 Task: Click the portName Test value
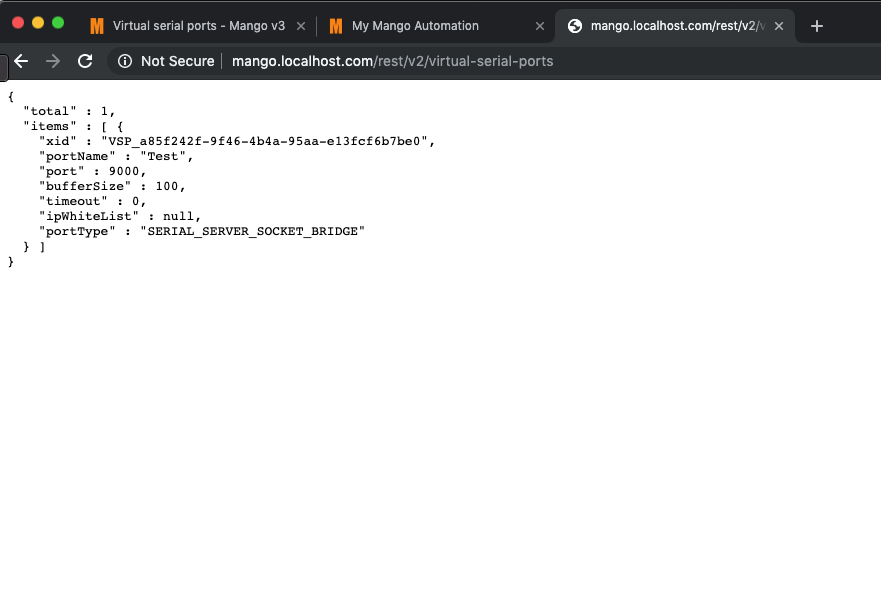point(164,156)
